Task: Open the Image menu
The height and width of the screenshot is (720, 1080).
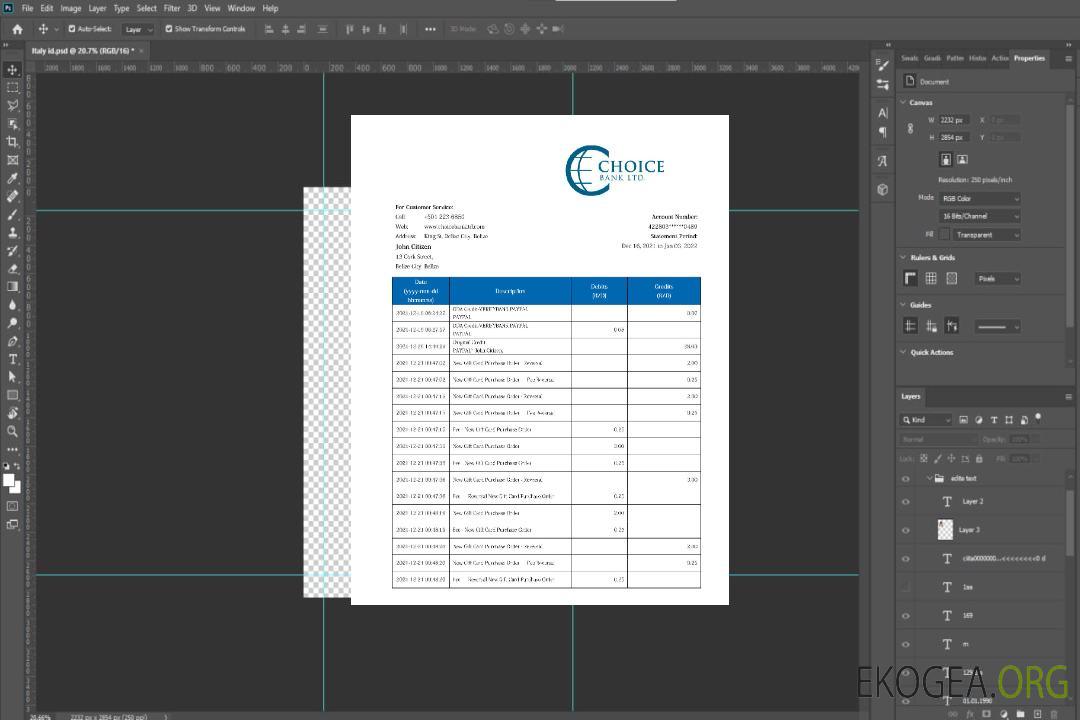Action: tap(70, 8)
